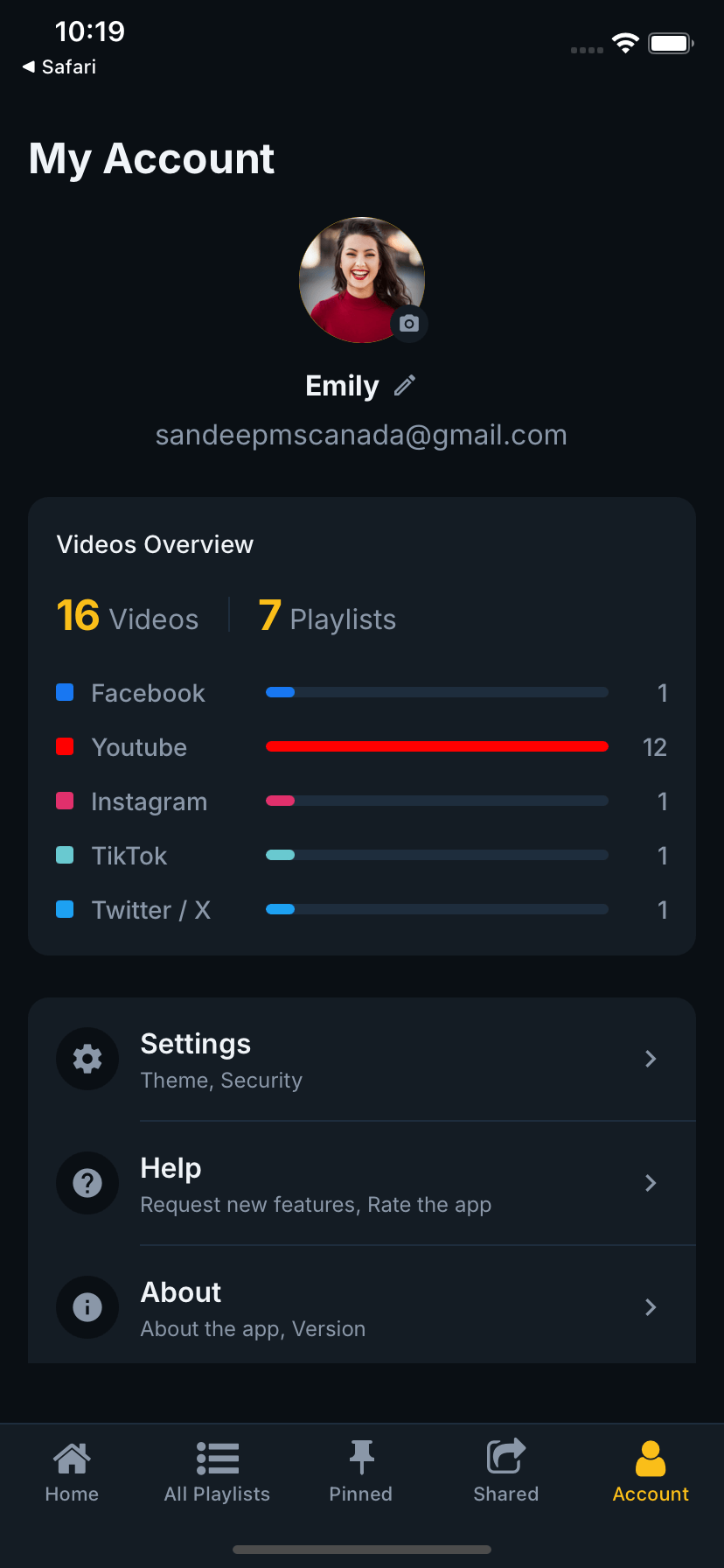Tap the user's email address
724x1568 pixels.
[x=362, y=435]
